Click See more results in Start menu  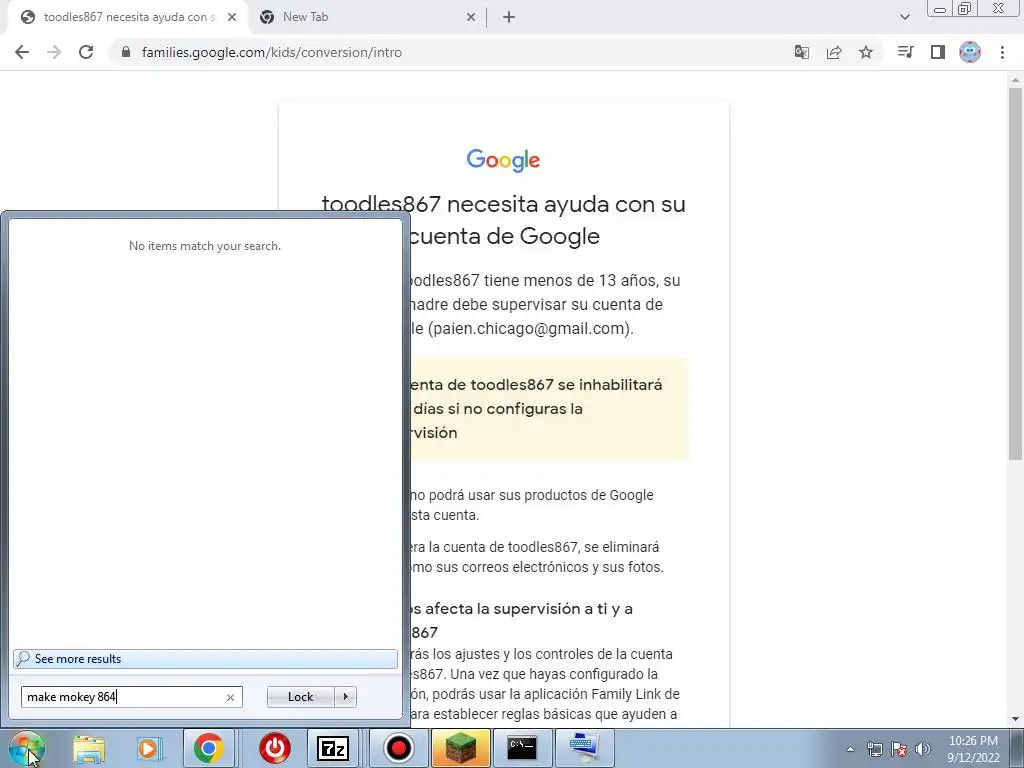click(205, 658)
